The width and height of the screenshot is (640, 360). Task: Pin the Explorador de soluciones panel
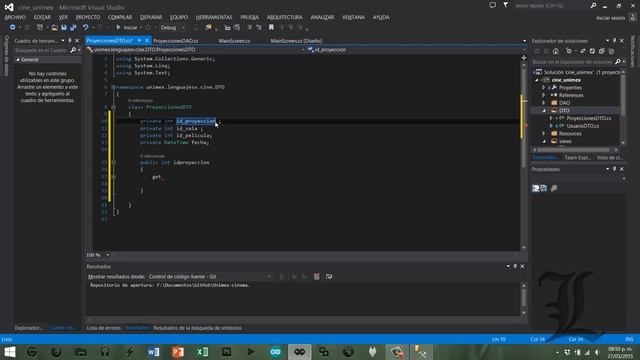615,41
